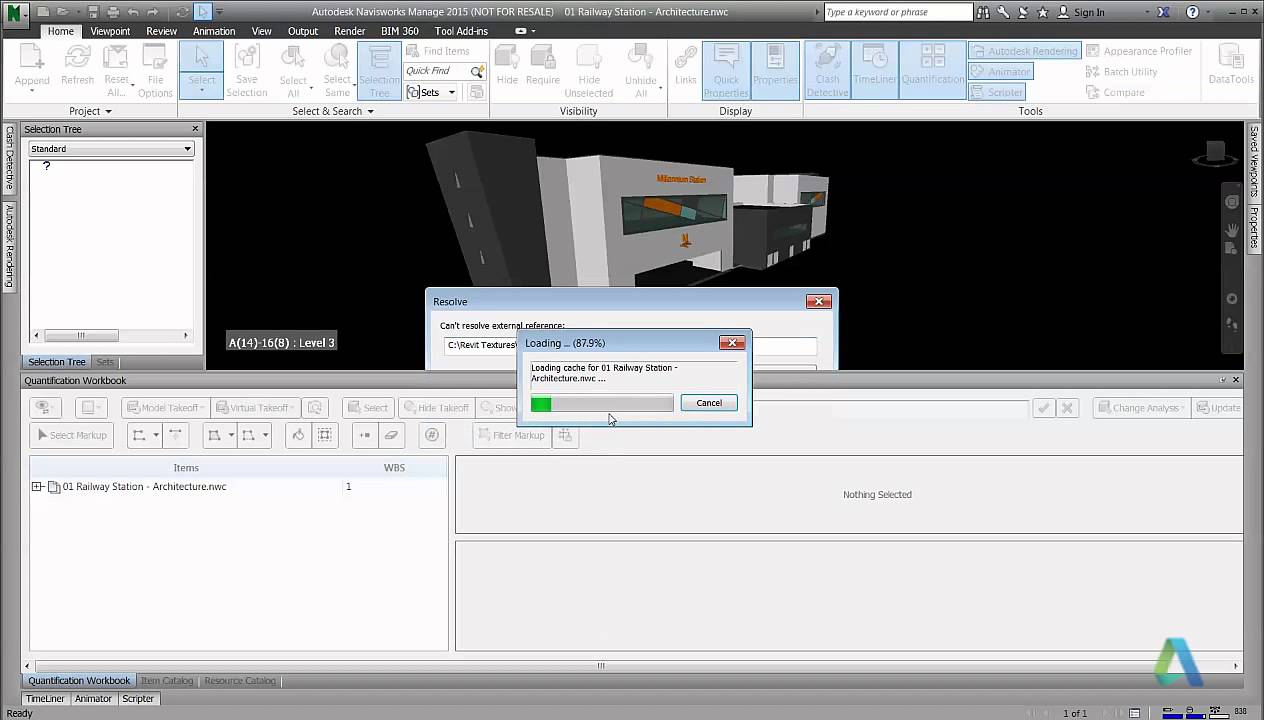1264x720 pixels.
Task: Open the Compare tool
Action: [x=1115, y=92]
